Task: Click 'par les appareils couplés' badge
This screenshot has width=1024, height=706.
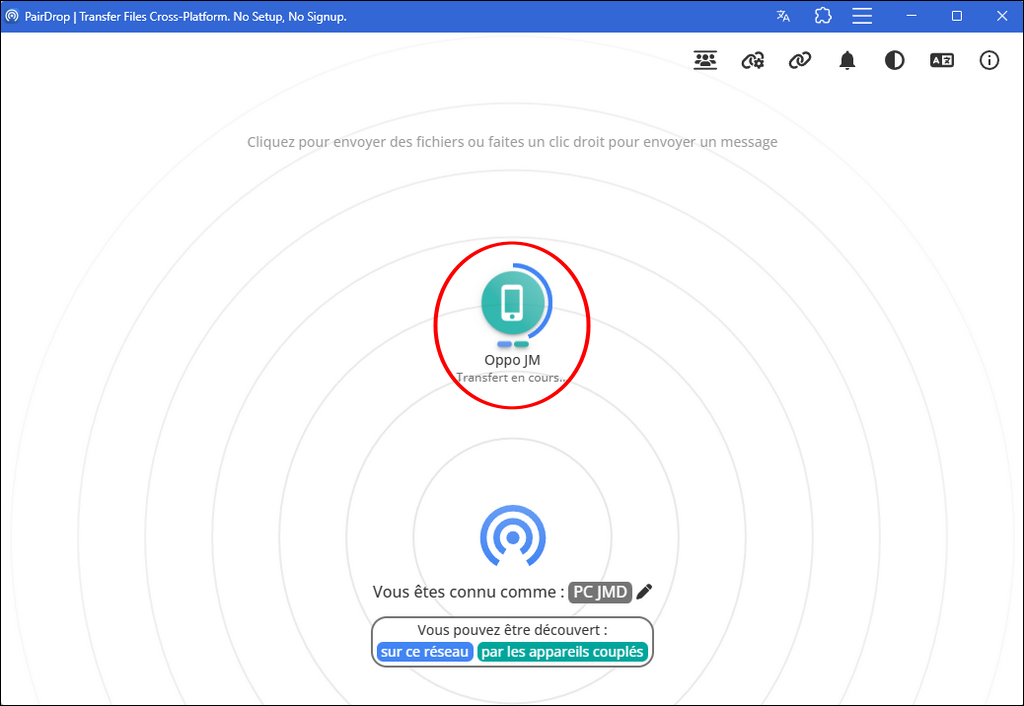Action: [x=563, y=652]
